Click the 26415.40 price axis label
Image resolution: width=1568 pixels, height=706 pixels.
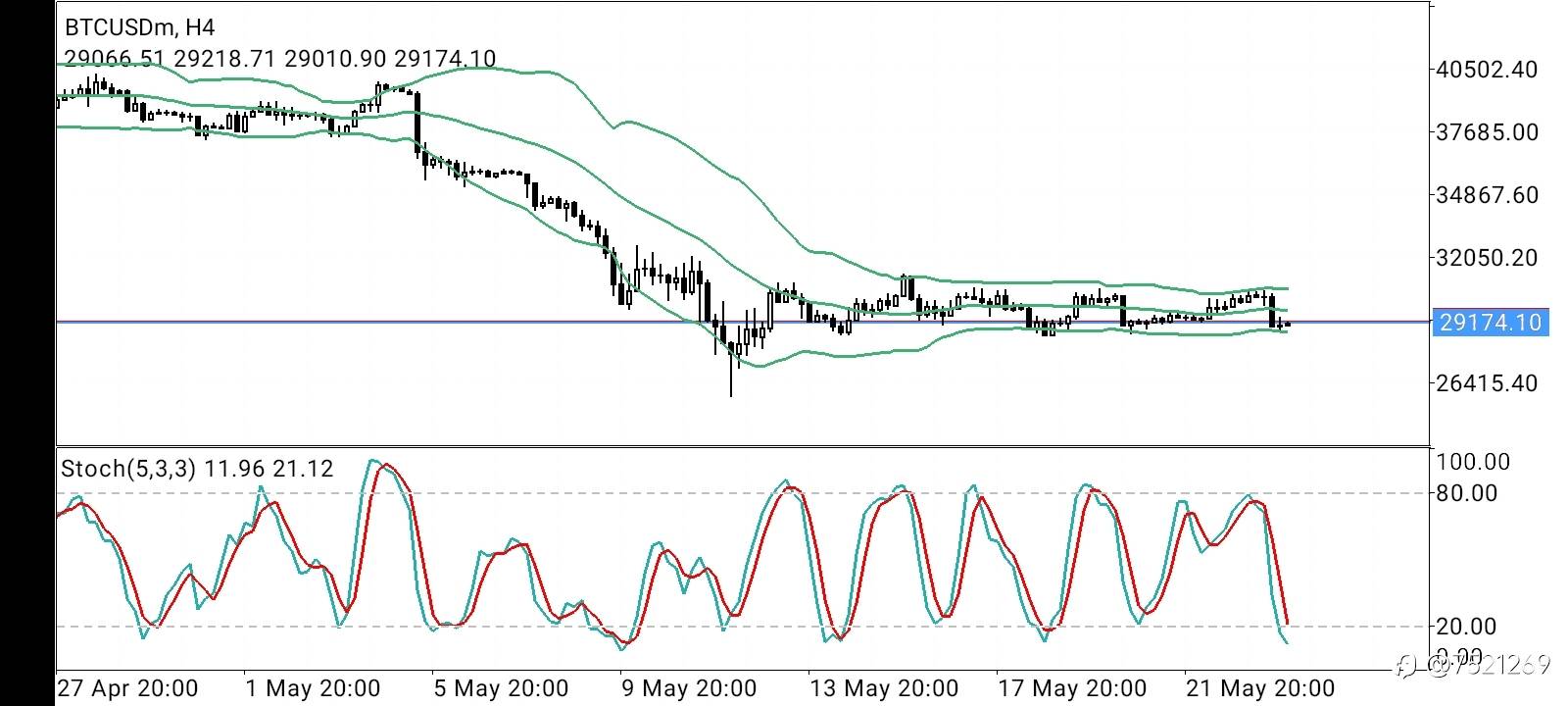1487,383
